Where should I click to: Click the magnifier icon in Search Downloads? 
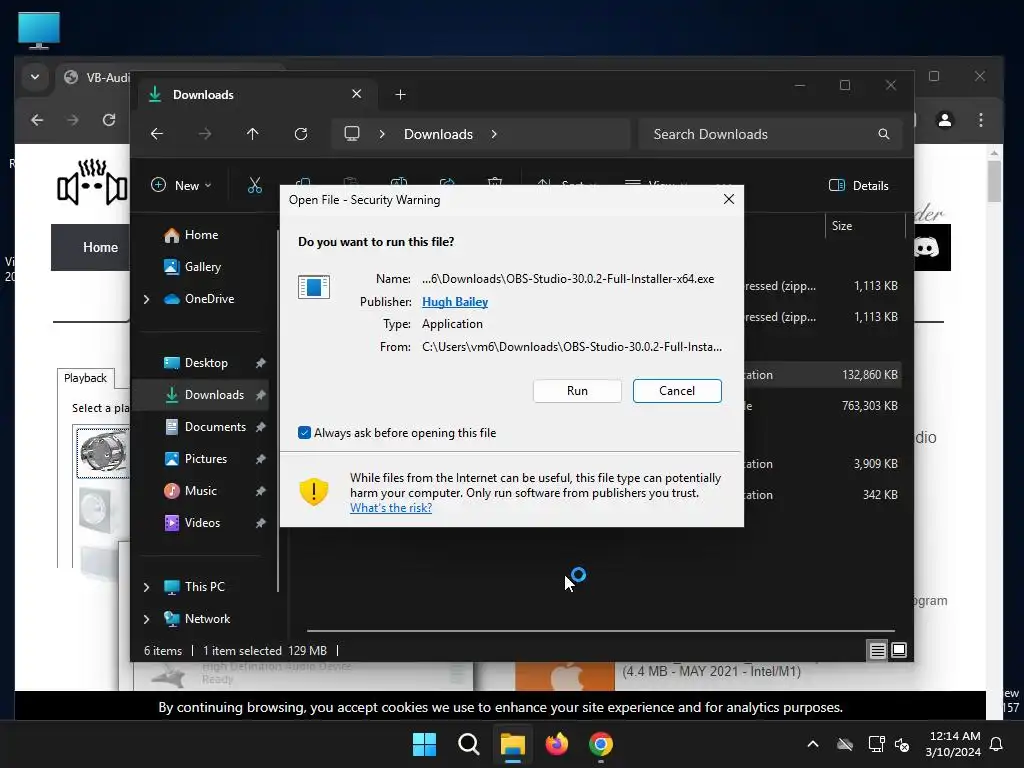(x=884, y=134)
